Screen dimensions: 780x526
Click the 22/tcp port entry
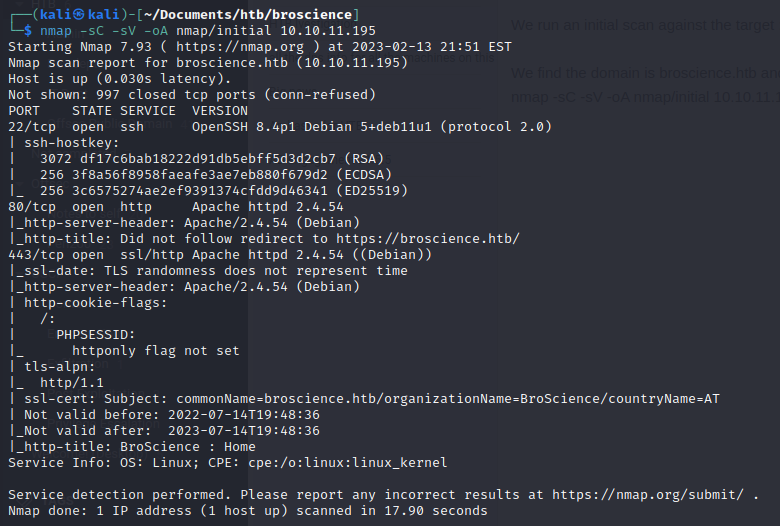[32, 127]
